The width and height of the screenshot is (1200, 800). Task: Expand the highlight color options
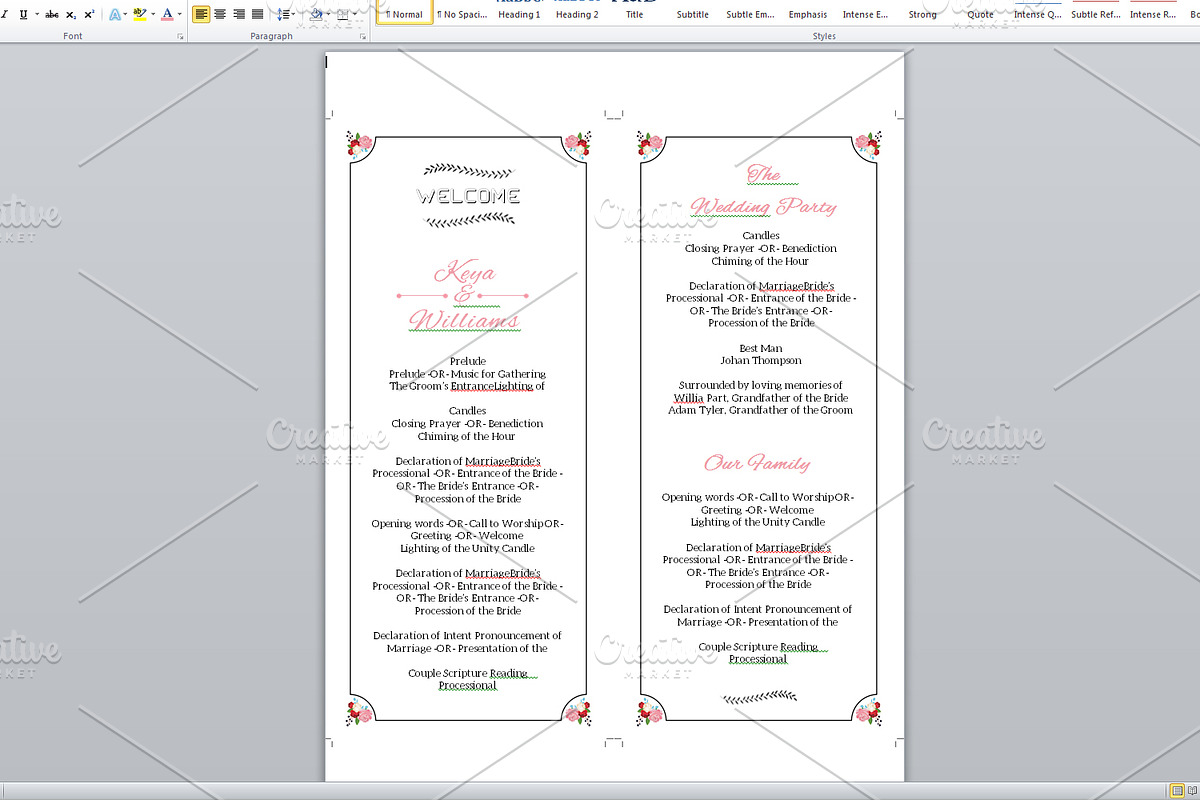point(152,14)
